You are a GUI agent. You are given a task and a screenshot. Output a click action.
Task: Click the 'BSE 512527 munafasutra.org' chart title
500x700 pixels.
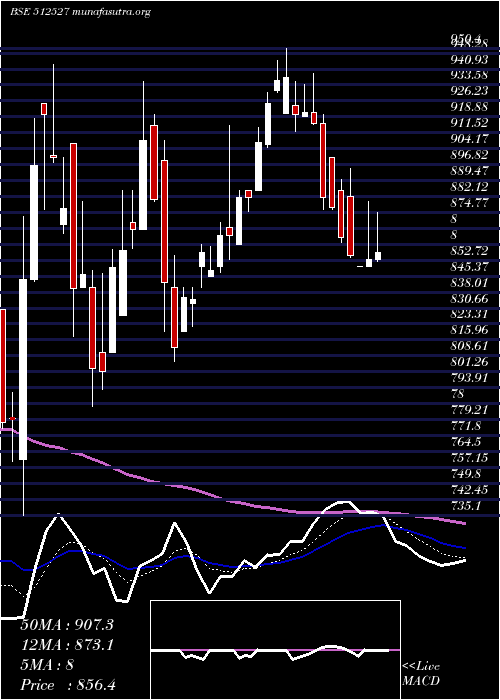click(x=80, y=12)
